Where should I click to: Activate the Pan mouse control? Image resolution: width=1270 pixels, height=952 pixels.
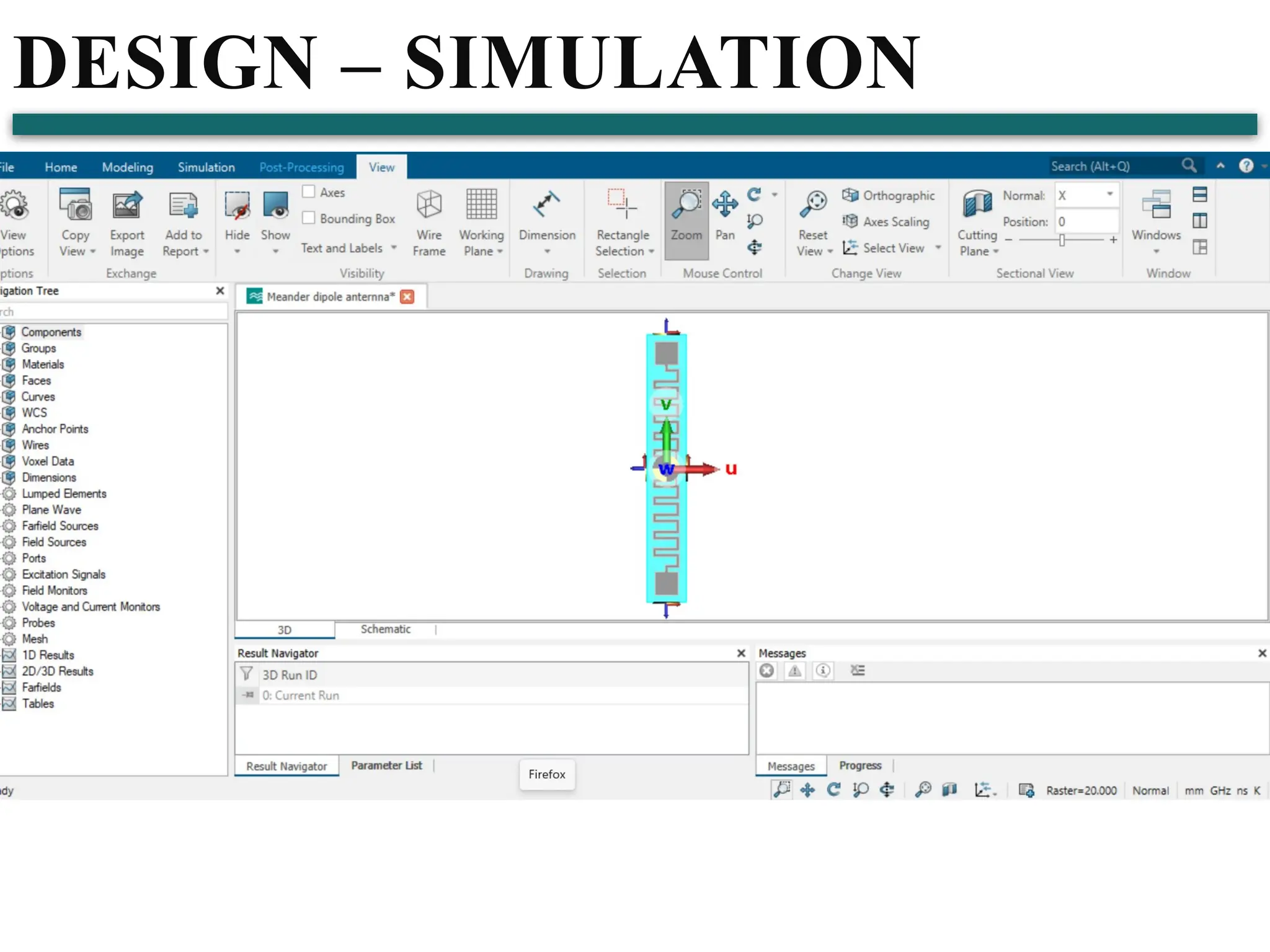click(724, 205)
